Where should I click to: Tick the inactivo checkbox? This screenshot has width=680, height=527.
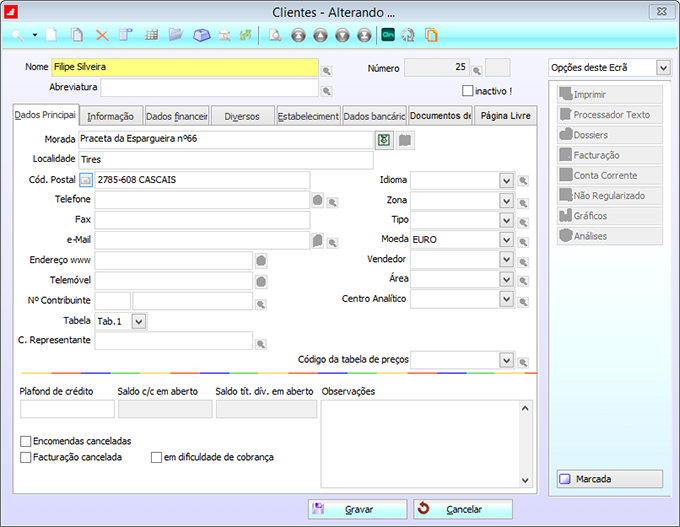(x=468, y=91)
